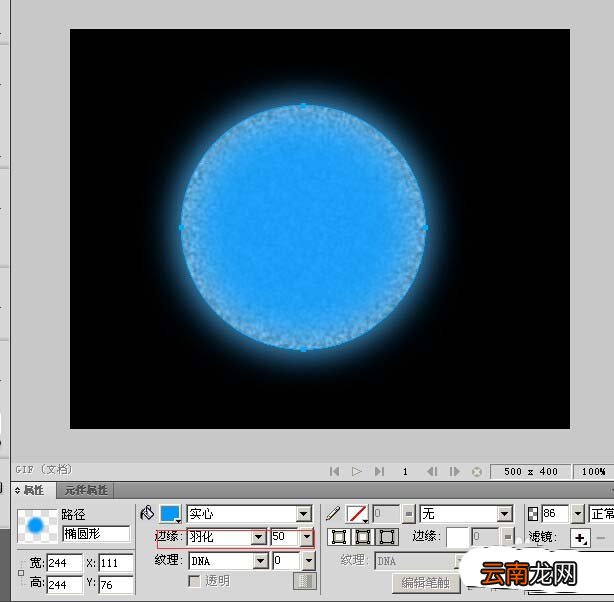Select stroke centered on path icon
The image size is (614, 602).
[x=363, y=537]
